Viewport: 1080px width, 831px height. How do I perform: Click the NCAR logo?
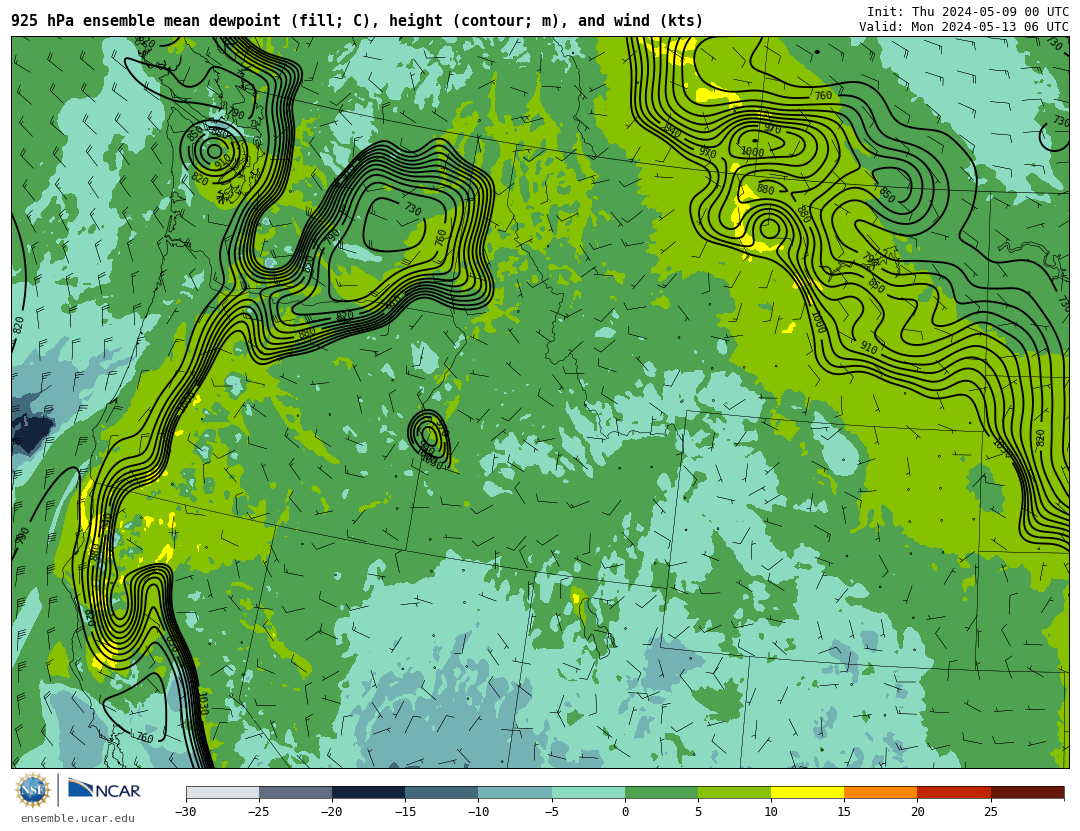[x=104, y=790]
